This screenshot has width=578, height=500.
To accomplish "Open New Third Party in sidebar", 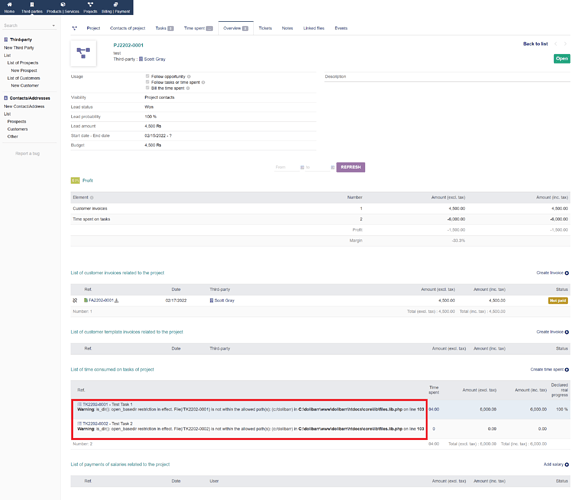I will (x=19, y=48).
